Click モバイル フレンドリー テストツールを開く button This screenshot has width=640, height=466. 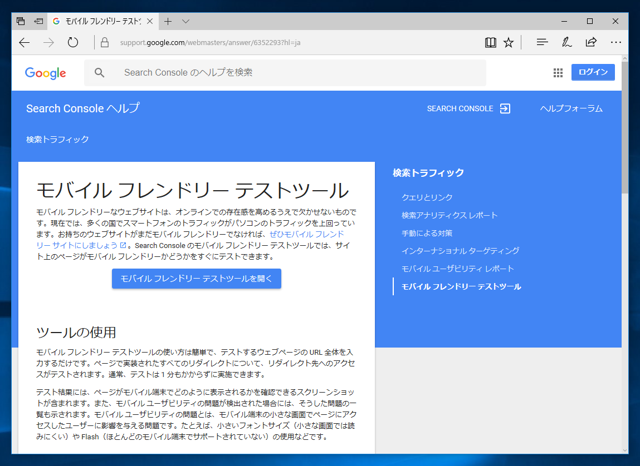(197, 279)
